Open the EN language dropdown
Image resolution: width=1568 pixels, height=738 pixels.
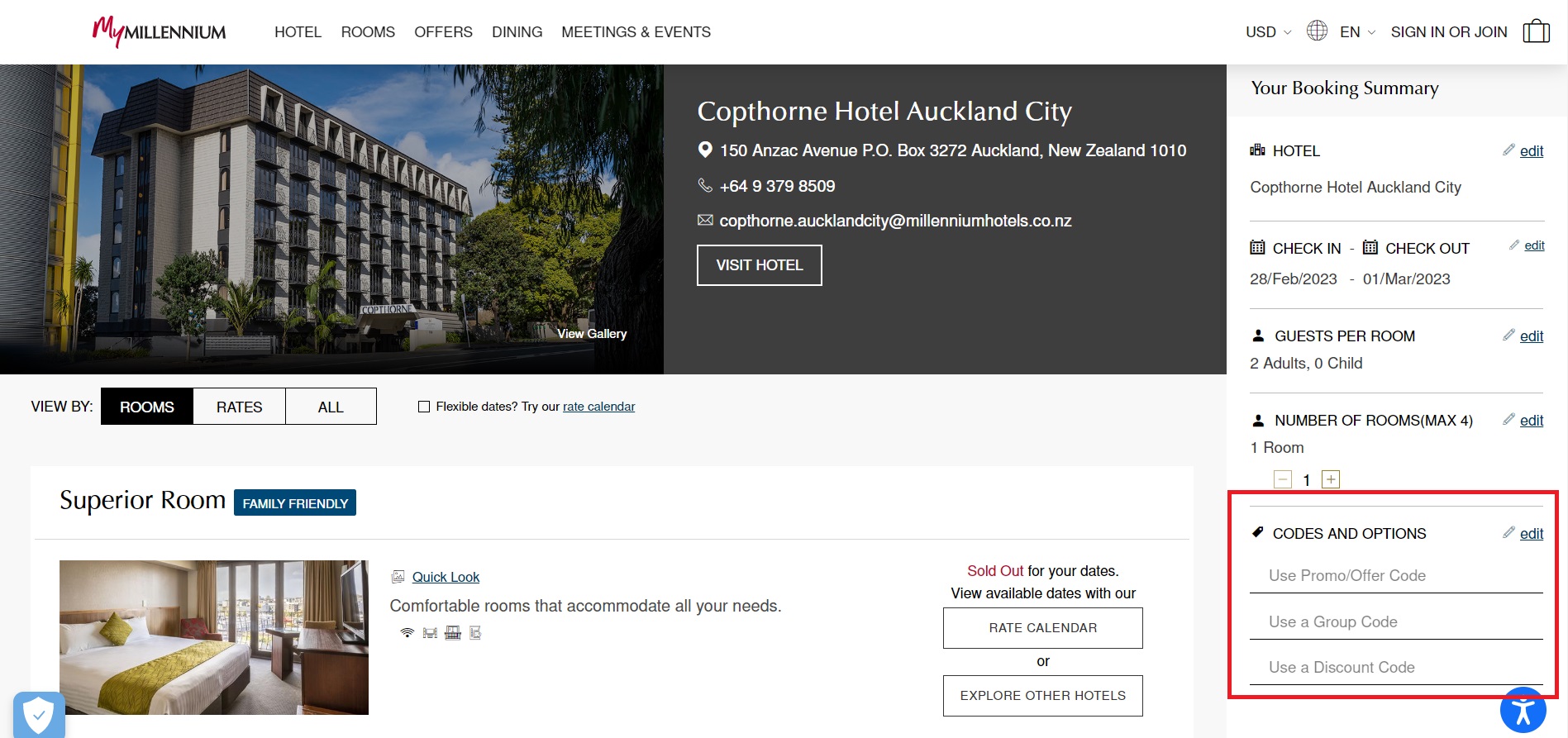coord(1357,32)
